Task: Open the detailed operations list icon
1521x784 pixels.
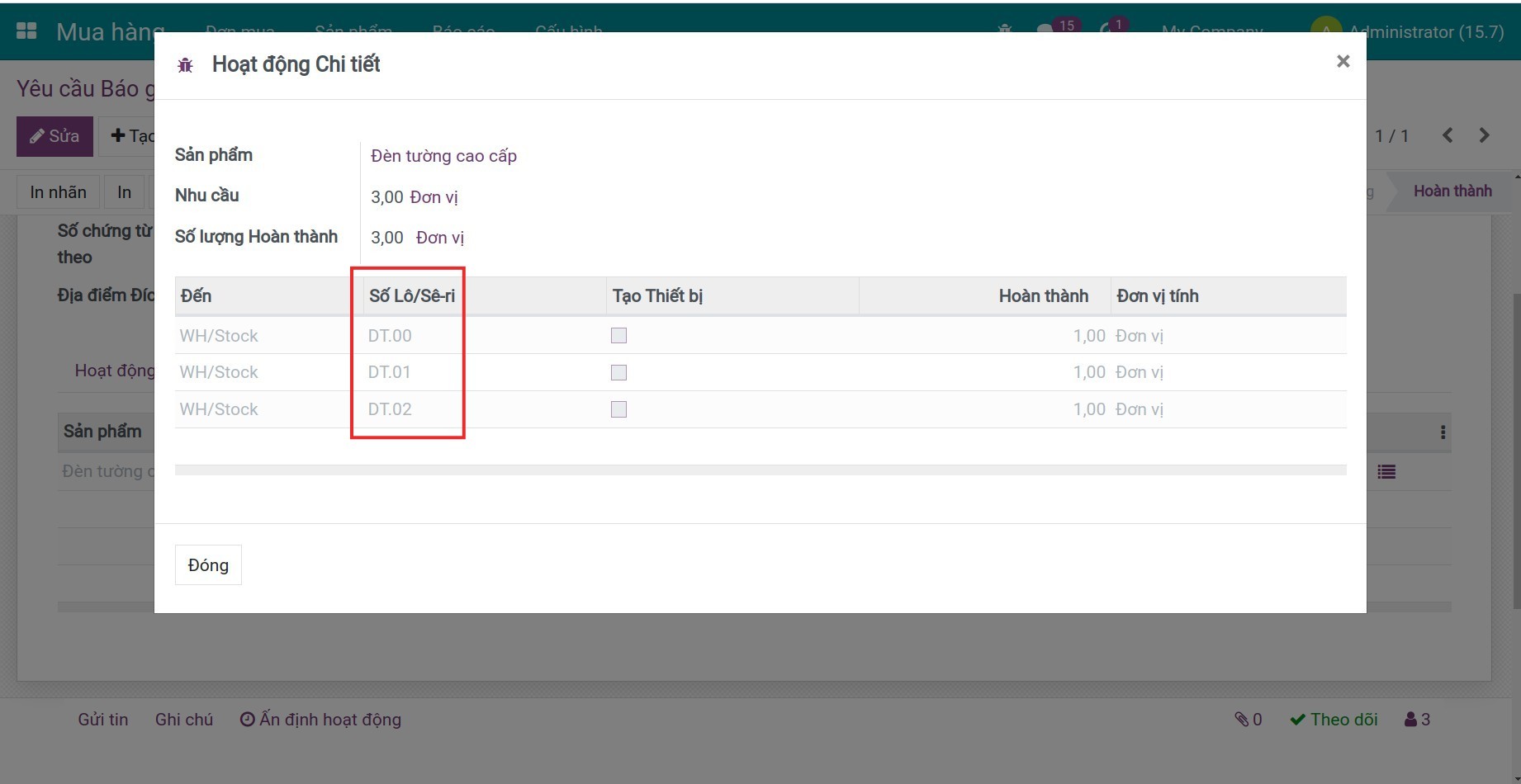Action: (x=1386, y=472)
